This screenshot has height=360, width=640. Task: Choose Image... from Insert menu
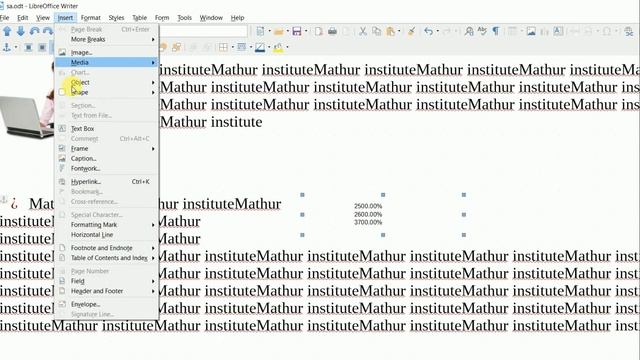[x=107, y=53]
